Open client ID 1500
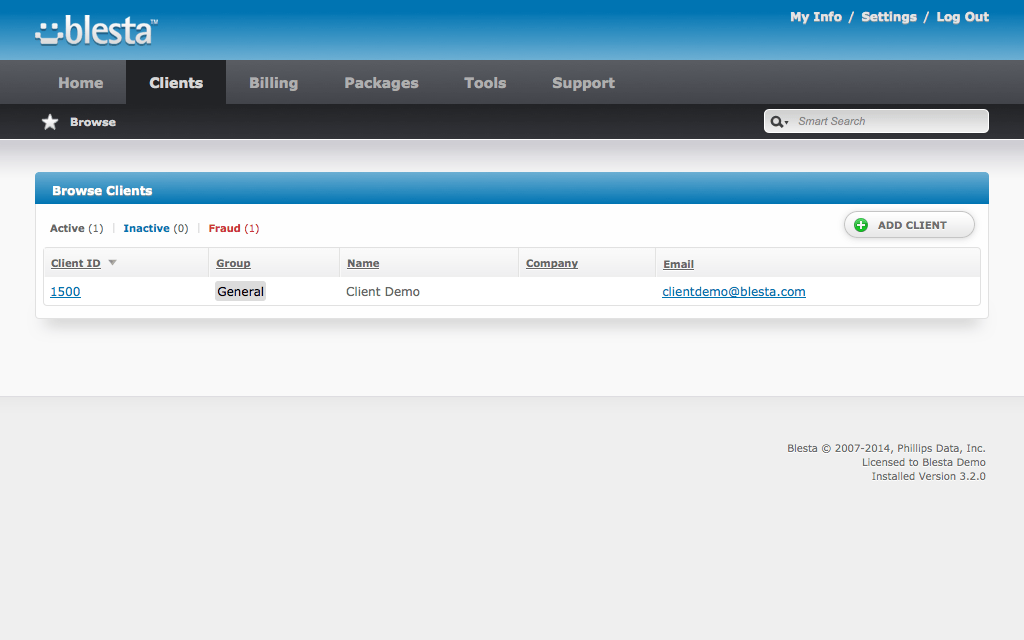The height and width of the screenshot is (640, 1024). click(65, 292)
